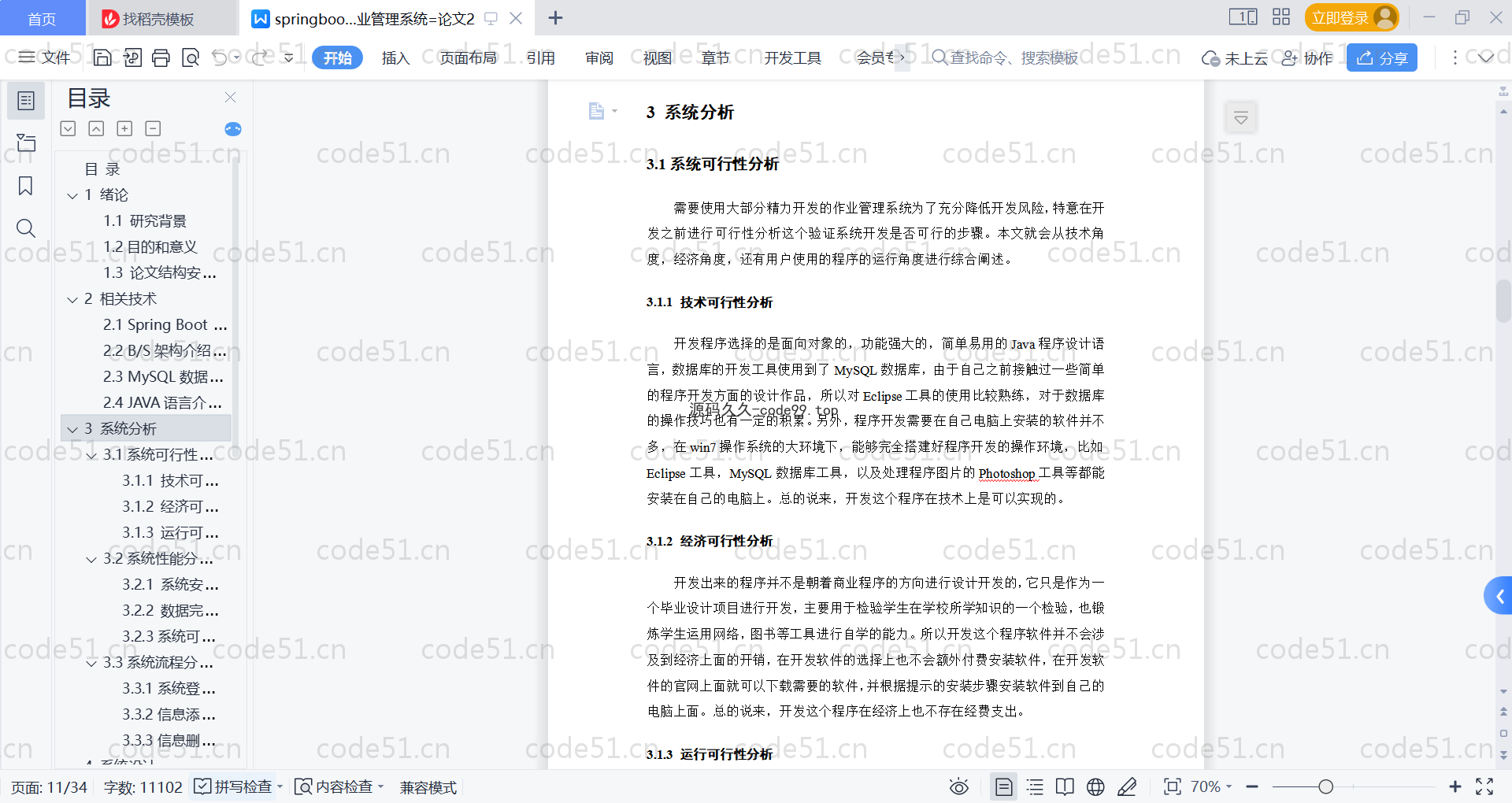Click the Print icon
Image resolution: width=1512 pixels, height=803 pixels.
pos(161,57)
